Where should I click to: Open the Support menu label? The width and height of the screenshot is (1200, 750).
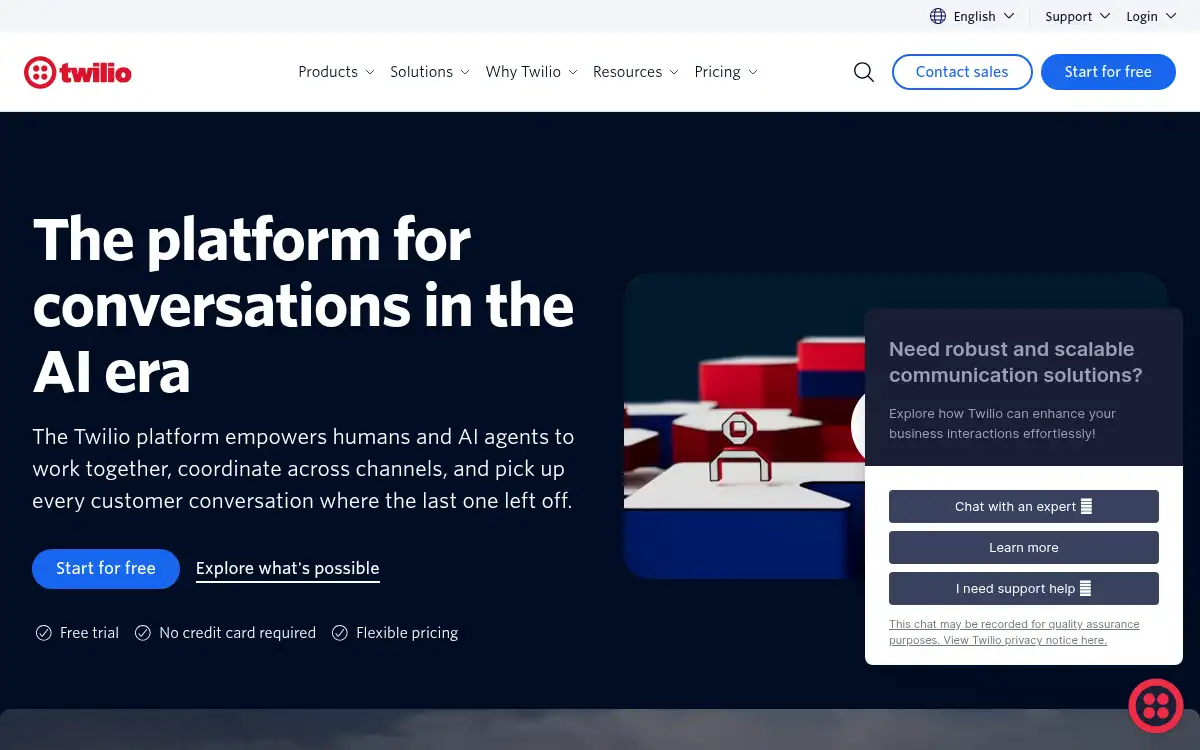(x=1068, y=16)
